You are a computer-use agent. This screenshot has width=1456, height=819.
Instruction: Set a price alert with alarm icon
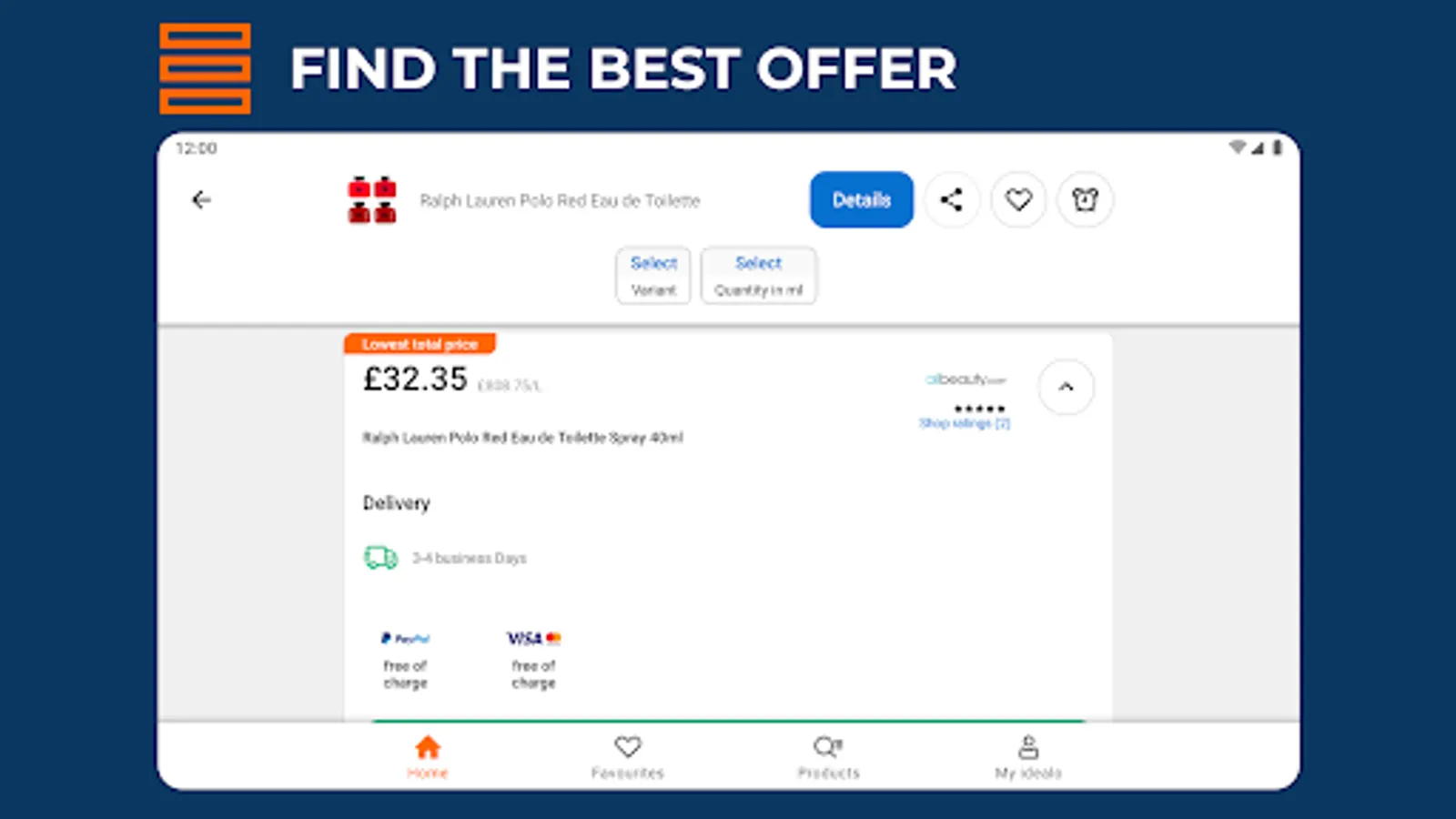(x=1085, y=200)
